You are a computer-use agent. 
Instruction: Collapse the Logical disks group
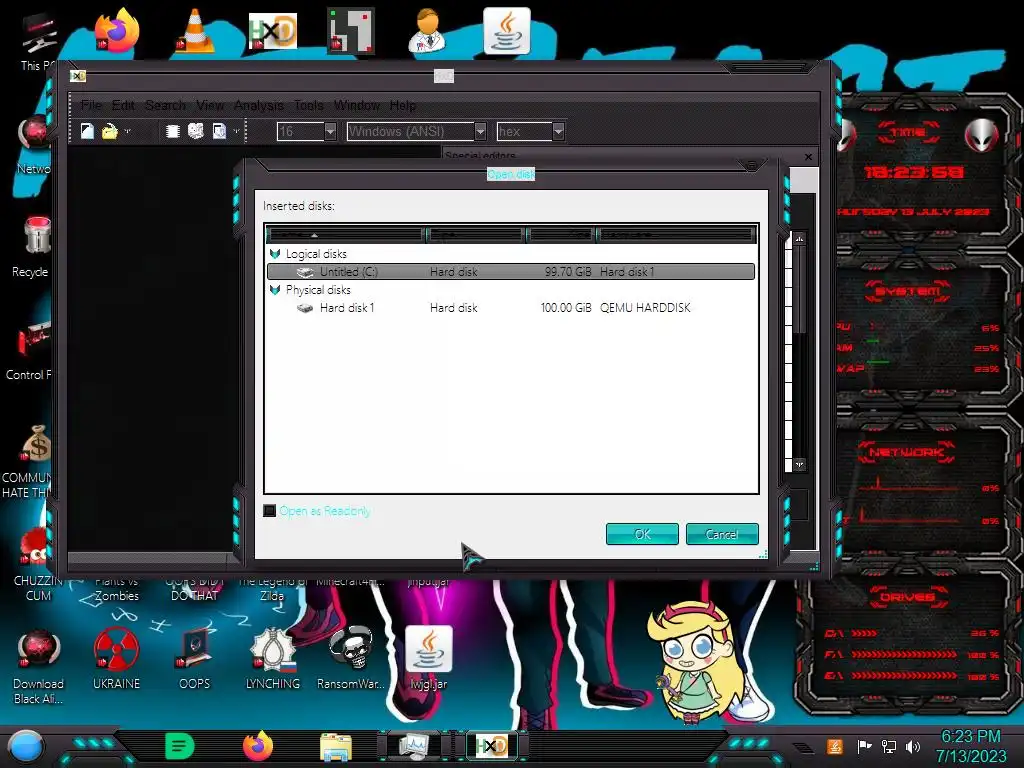pos(275,254)
